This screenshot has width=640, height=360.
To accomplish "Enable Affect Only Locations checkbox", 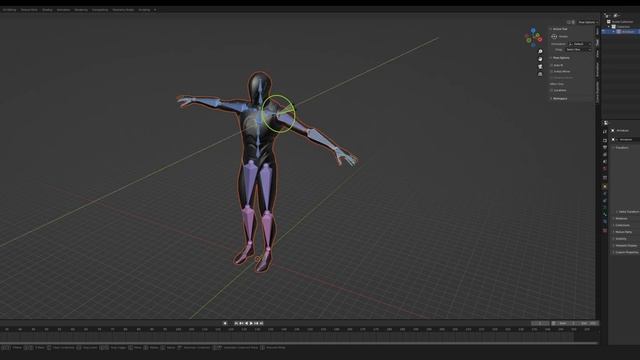I will tap(552, 90).
